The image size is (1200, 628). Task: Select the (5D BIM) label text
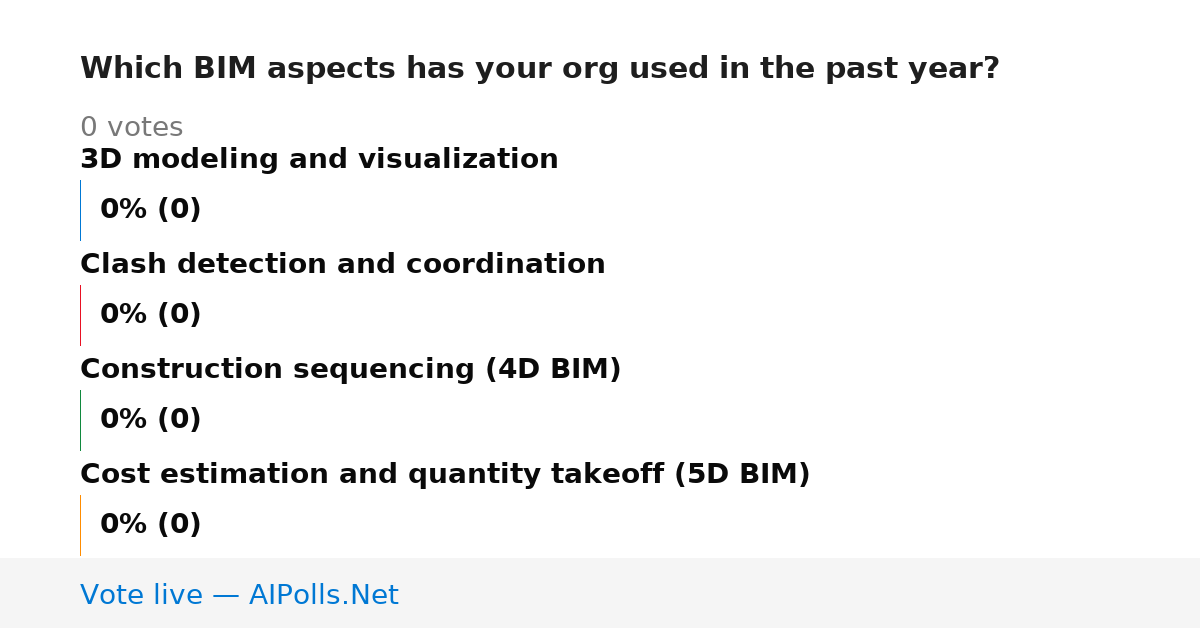[742, 475]
